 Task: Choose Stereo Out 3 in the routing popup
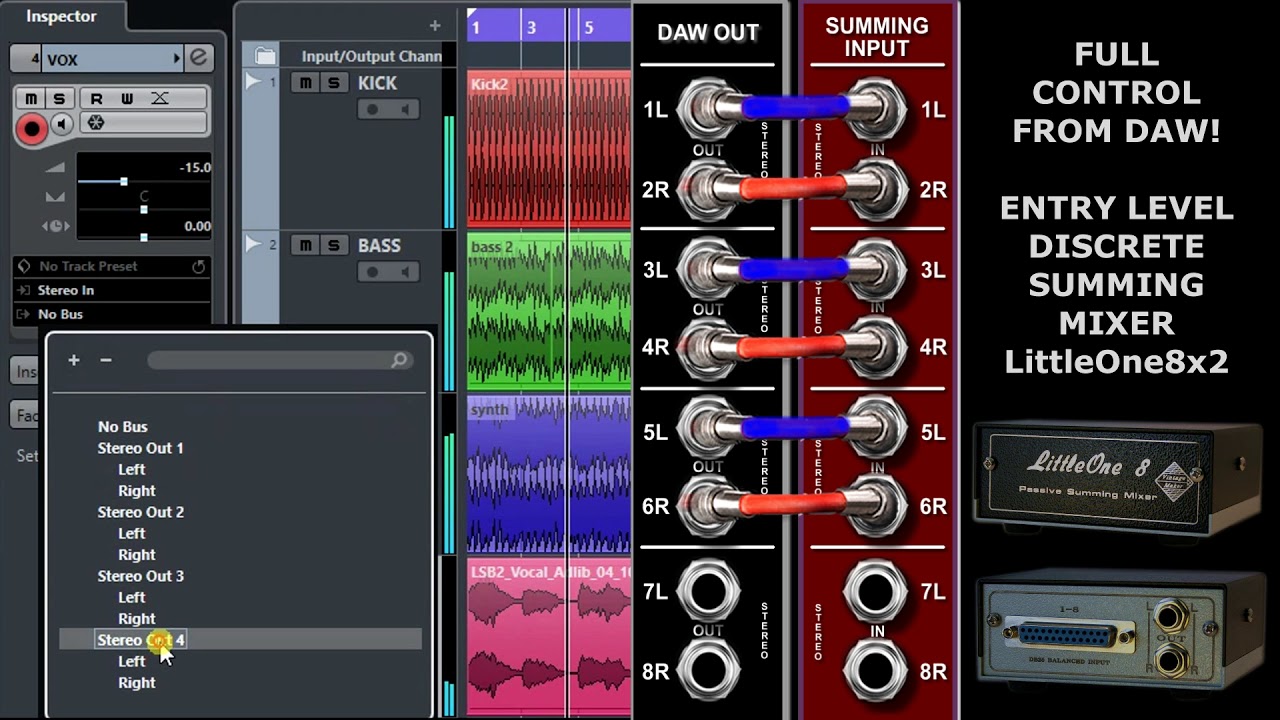pos(140,576)
